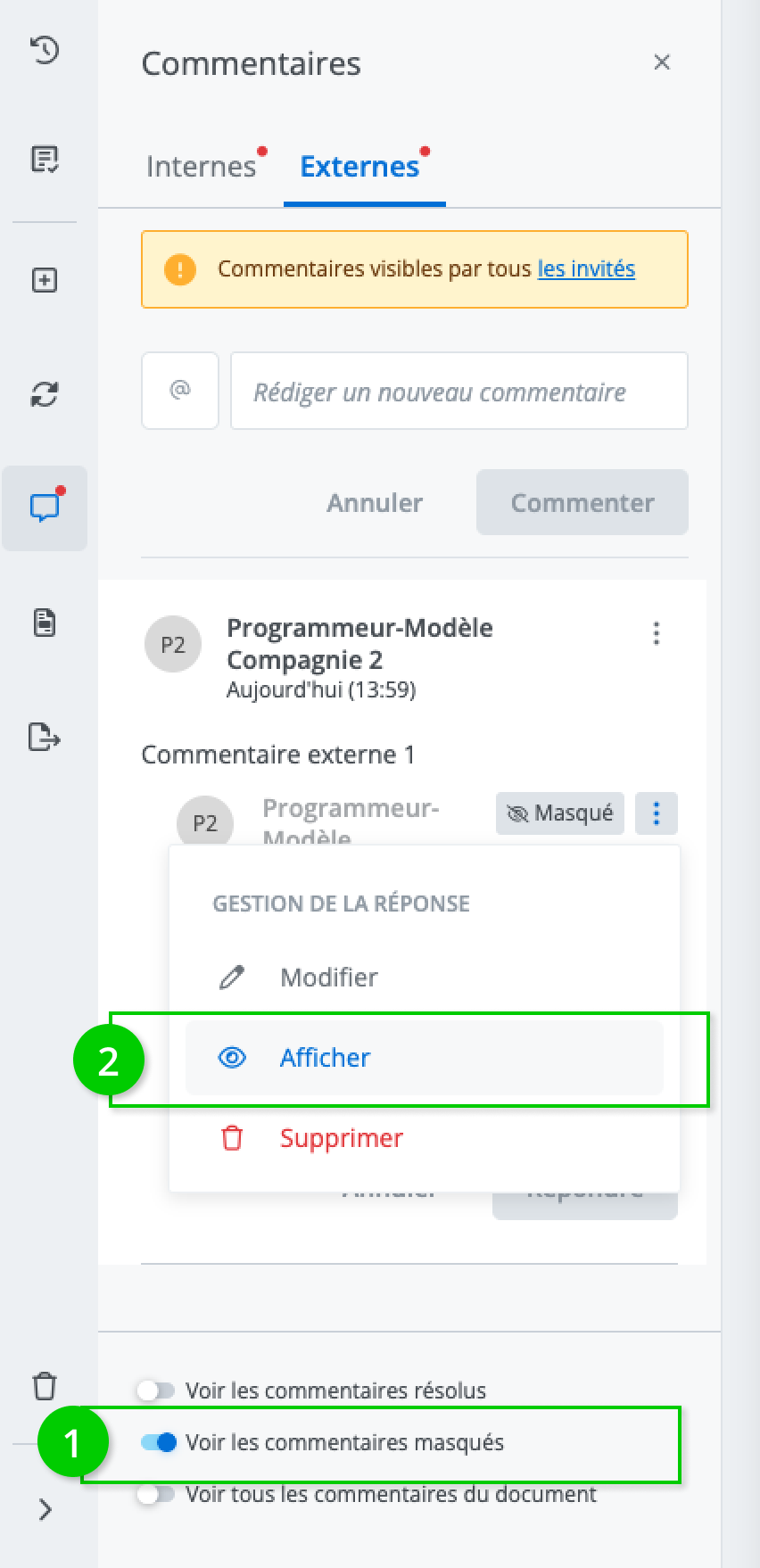Viewport: 760px width, 1568px height.
Task: Open the version history sidebar icon
Action: (45, 50)
